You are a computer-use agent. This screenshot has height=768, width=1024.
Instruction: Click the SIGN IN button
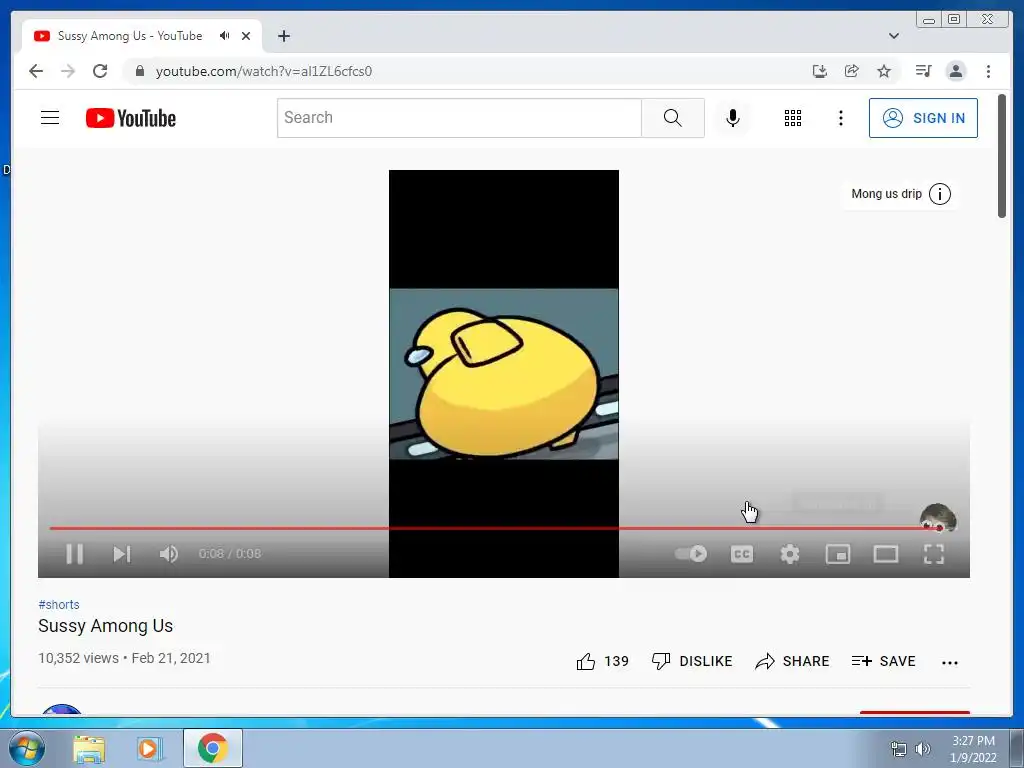(x=923, y=118)
